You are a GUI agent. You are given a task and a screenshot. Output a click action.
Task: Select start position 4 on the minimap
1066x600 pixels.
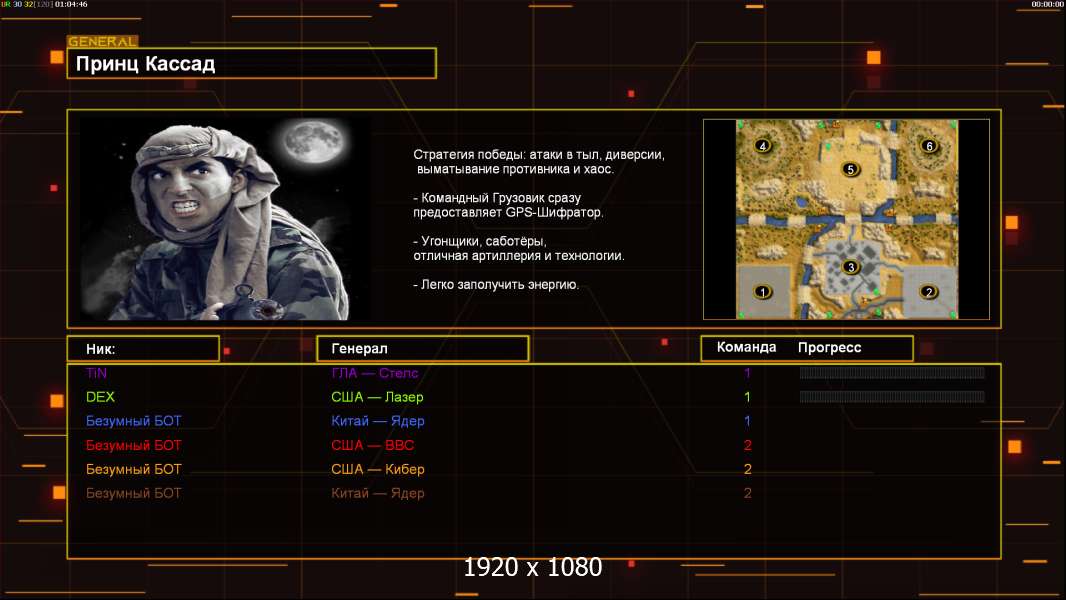(x=763, y=145)
